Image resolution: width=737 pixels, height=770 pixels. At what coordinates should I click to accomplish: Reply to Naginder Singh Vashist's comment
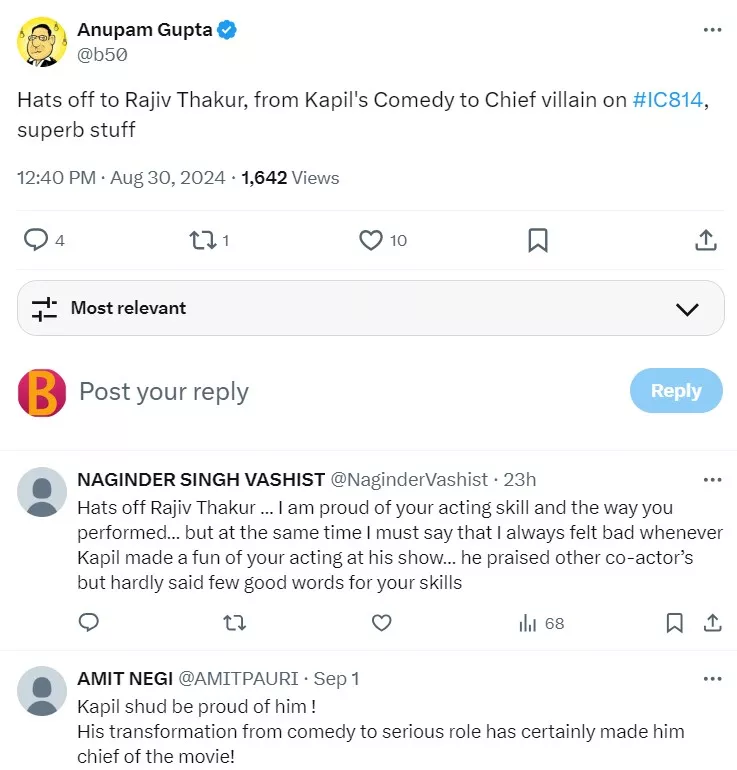(89, 623)
